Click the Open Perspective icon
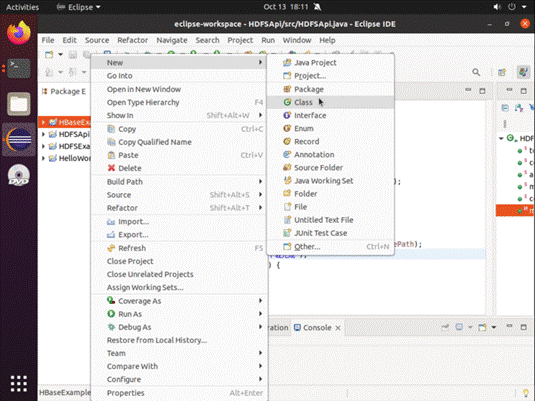The height and width of the screenshot is (401, 535). tap(502, 72)
